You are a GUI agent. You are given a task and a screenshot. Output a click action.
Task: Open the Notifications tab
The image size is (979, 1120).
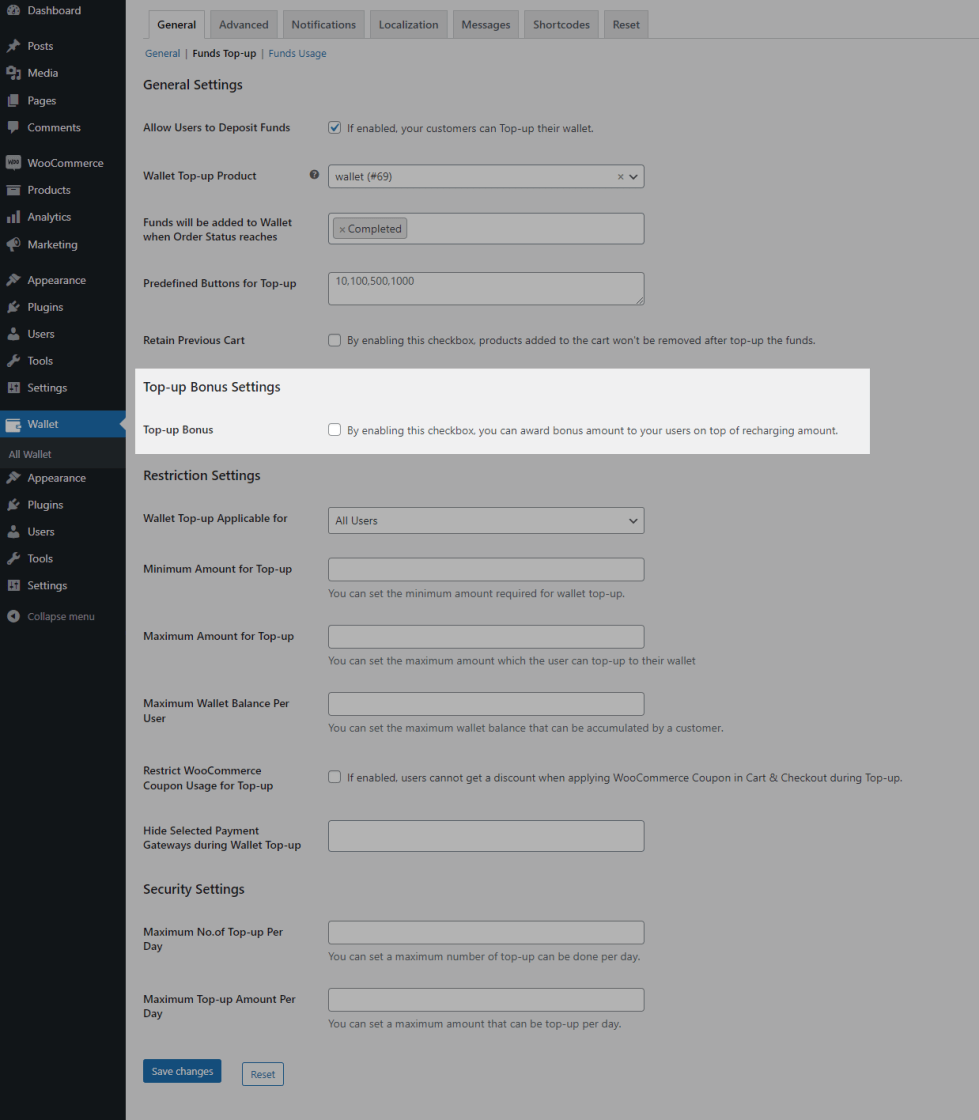click(x=323, y=24)
